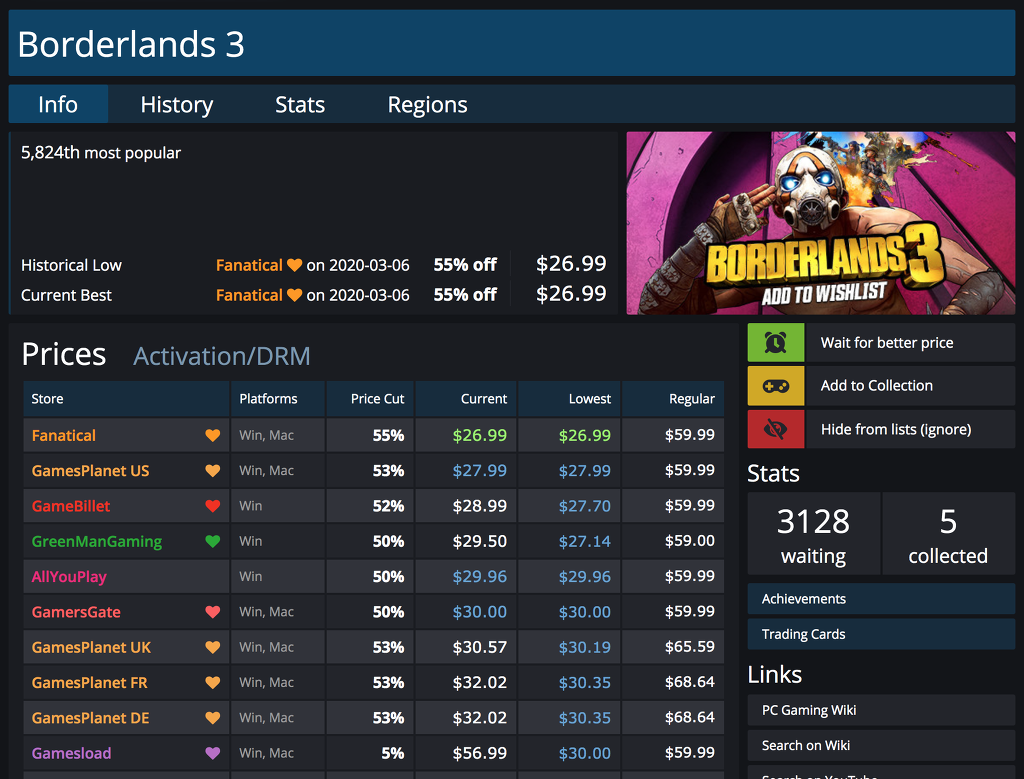Open Fanatical store link in price table
The image size is (1024, 779).
tap(64, 436)
